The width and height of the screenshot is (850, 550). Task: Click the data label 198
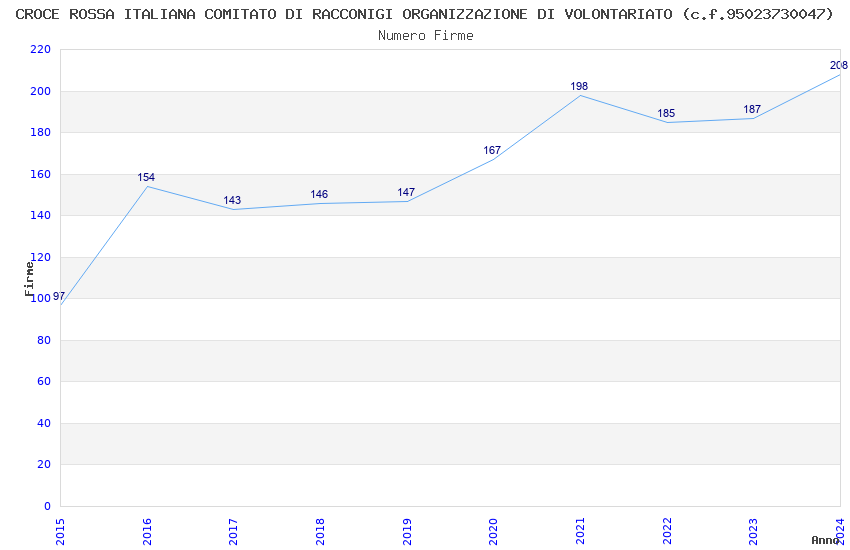tap(579, 86)
